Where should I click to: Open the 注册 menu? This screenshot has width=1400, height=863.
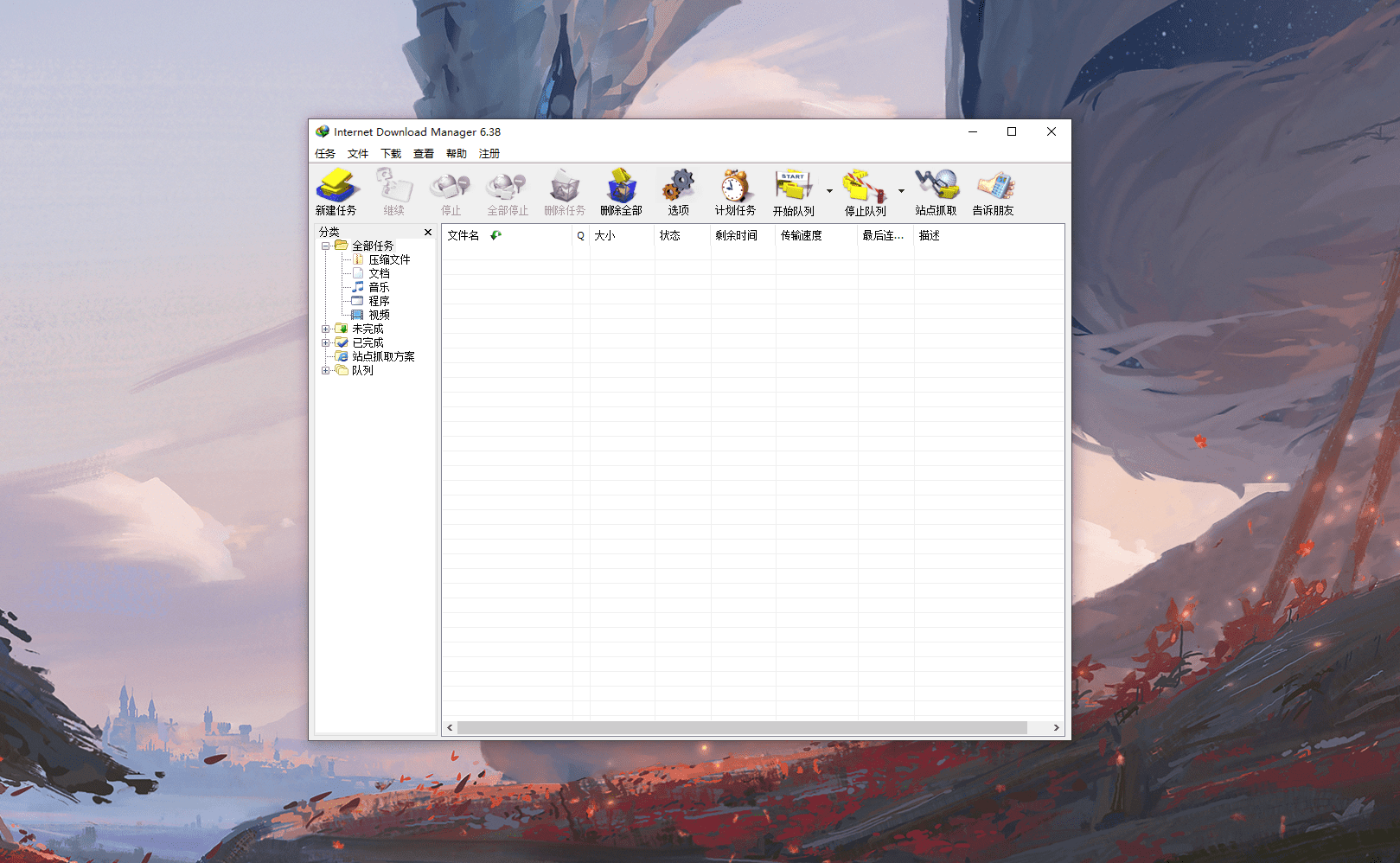(489, 154)
